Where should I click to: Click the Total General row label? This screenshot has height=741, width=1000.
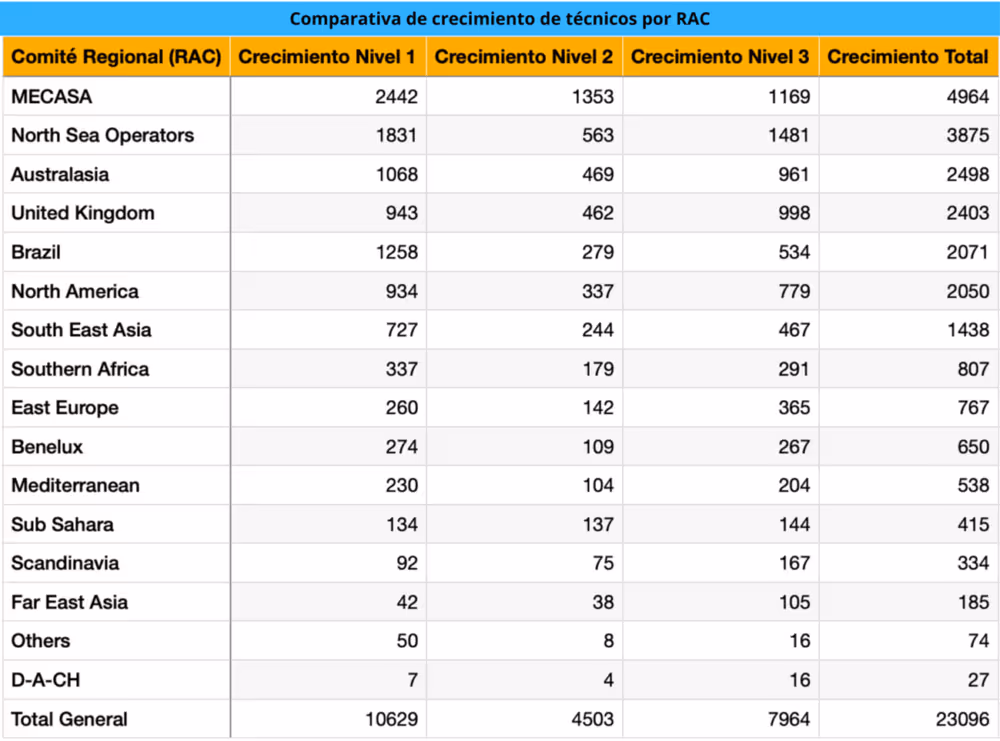pyautogui.click(x=70, y=719)
